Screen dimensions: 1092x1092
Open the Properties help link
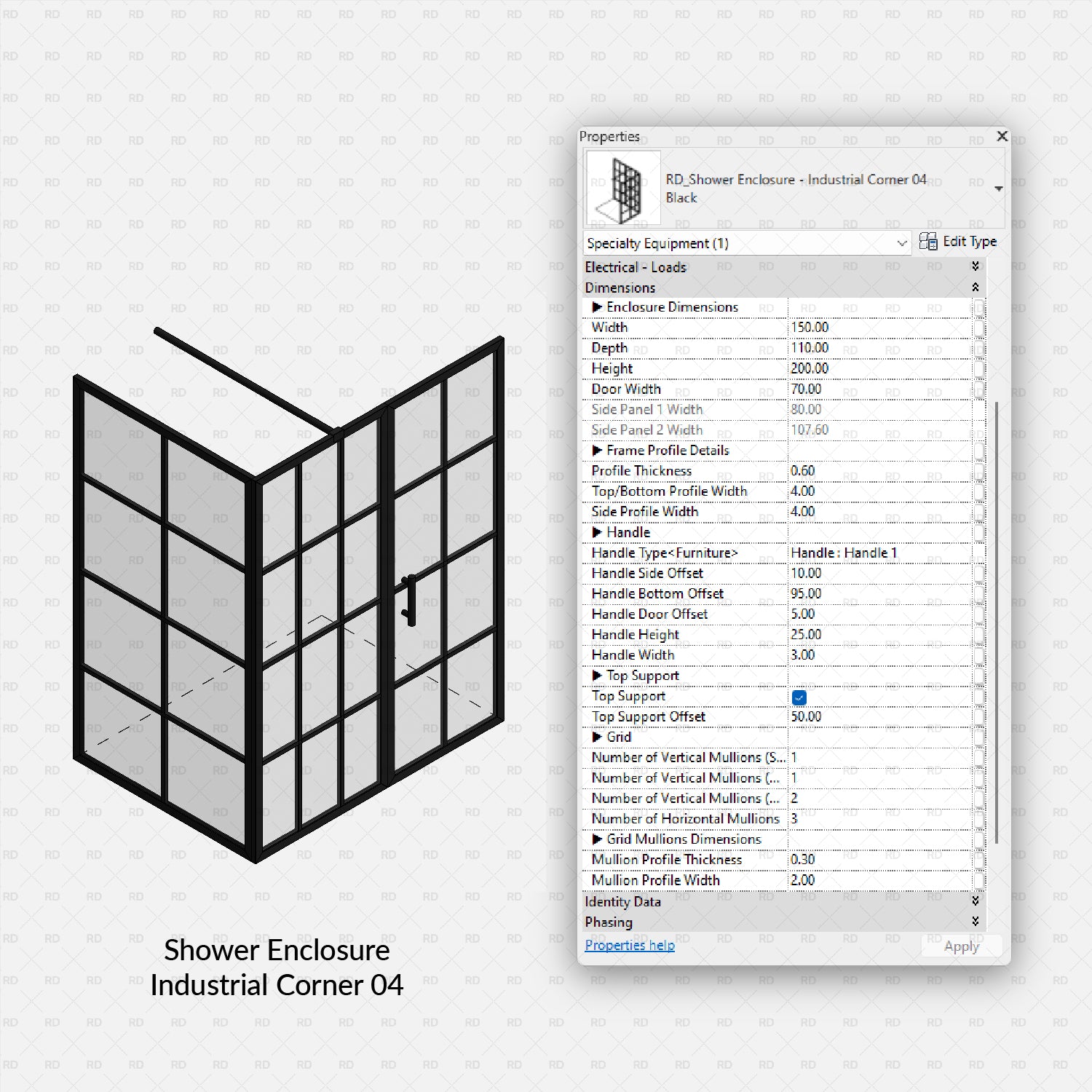click(628, 945)
